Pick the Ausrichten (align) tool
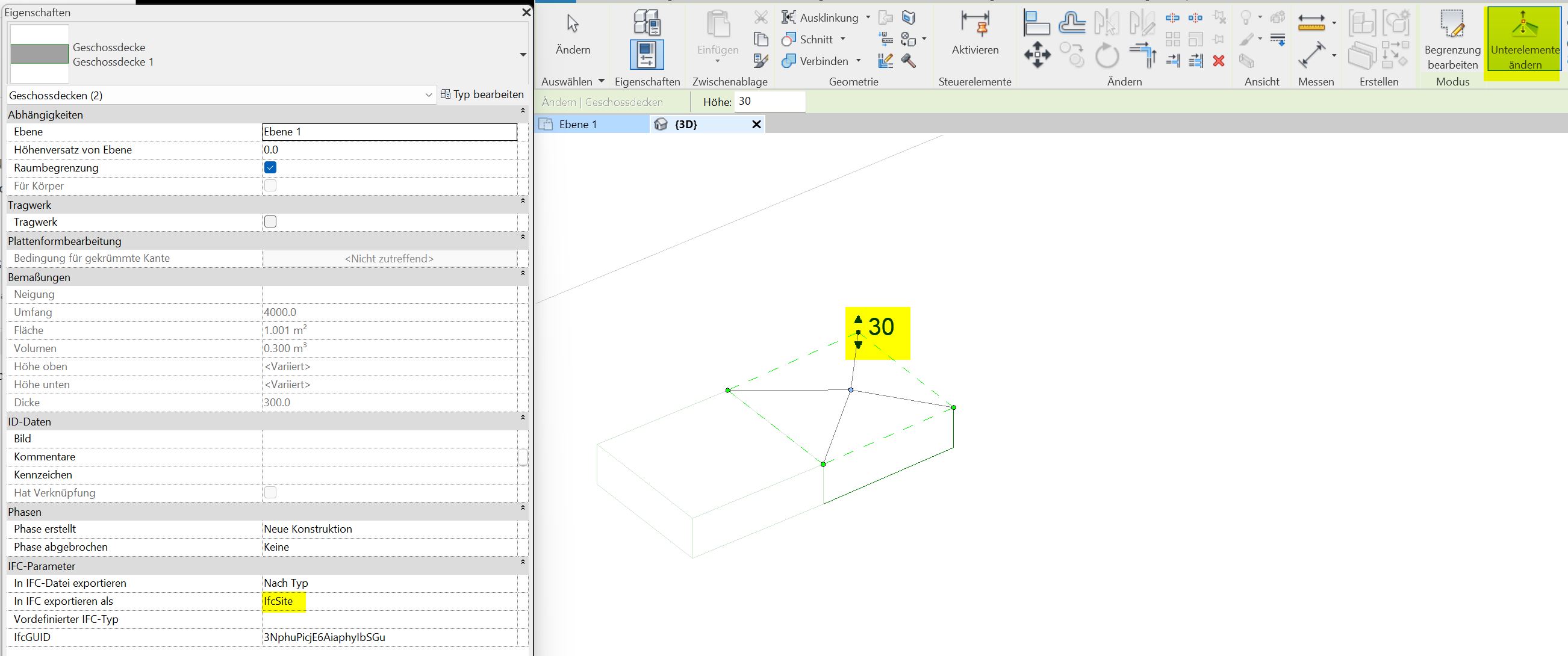 tap(1038, 22)
